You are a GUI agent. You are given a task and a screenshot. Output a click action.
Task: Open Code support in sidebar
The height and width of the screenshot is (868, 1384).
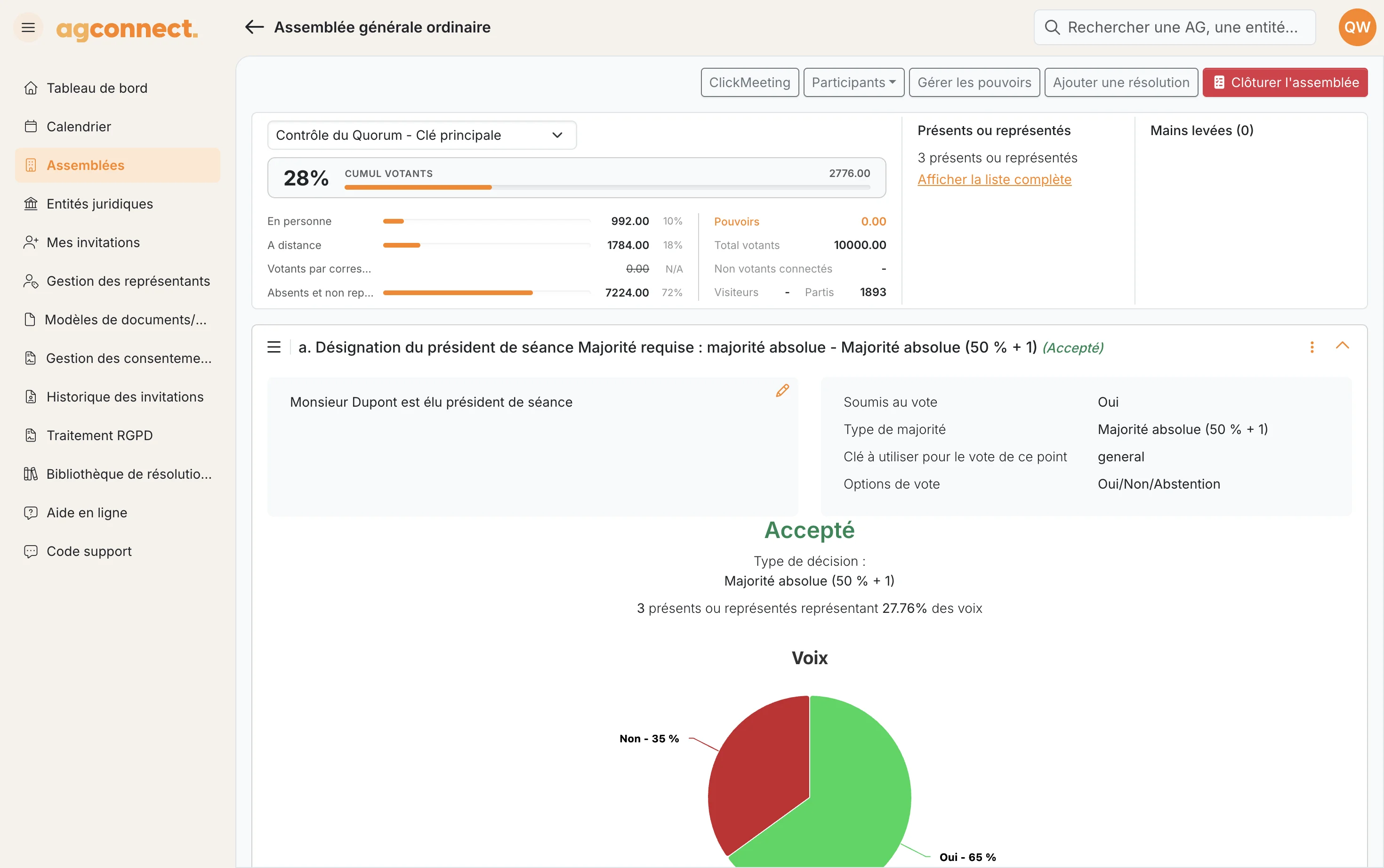[118, 551]
